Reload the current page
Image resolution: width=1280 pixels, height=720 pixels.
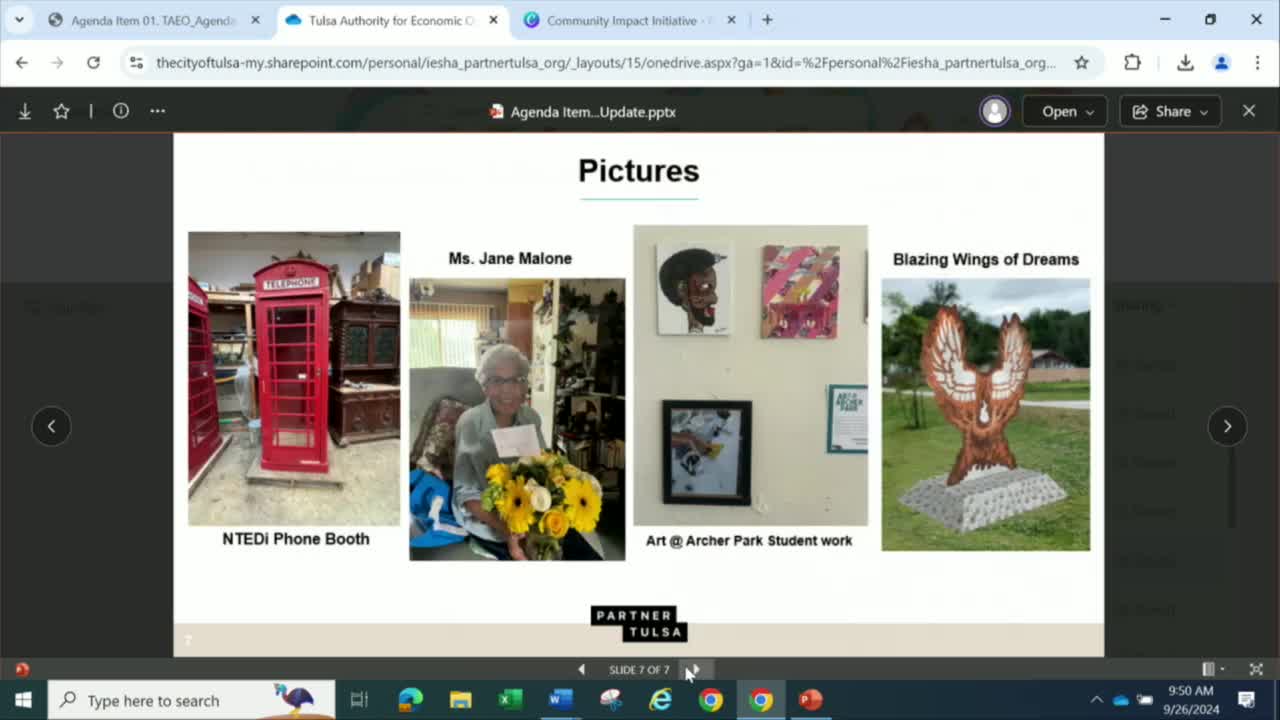pyautogui.click(x=93, y=62)
